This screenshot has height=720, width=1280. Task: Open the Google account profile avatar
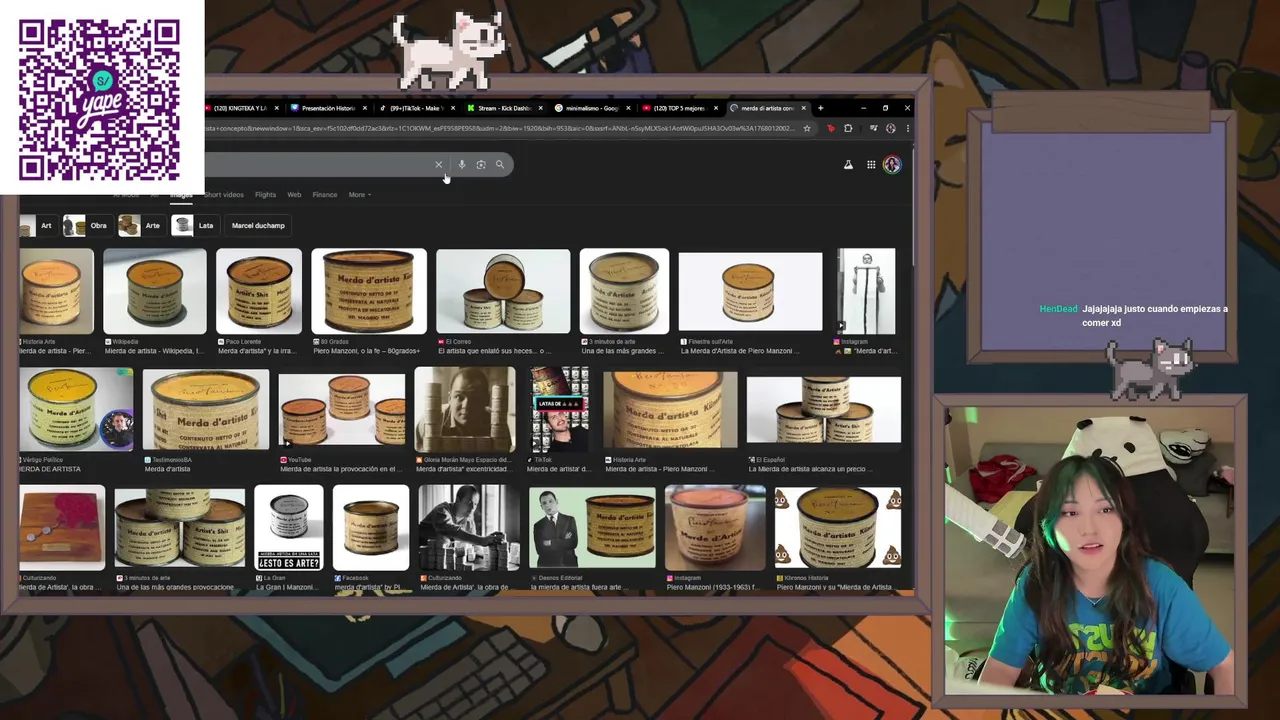[892, 165]
